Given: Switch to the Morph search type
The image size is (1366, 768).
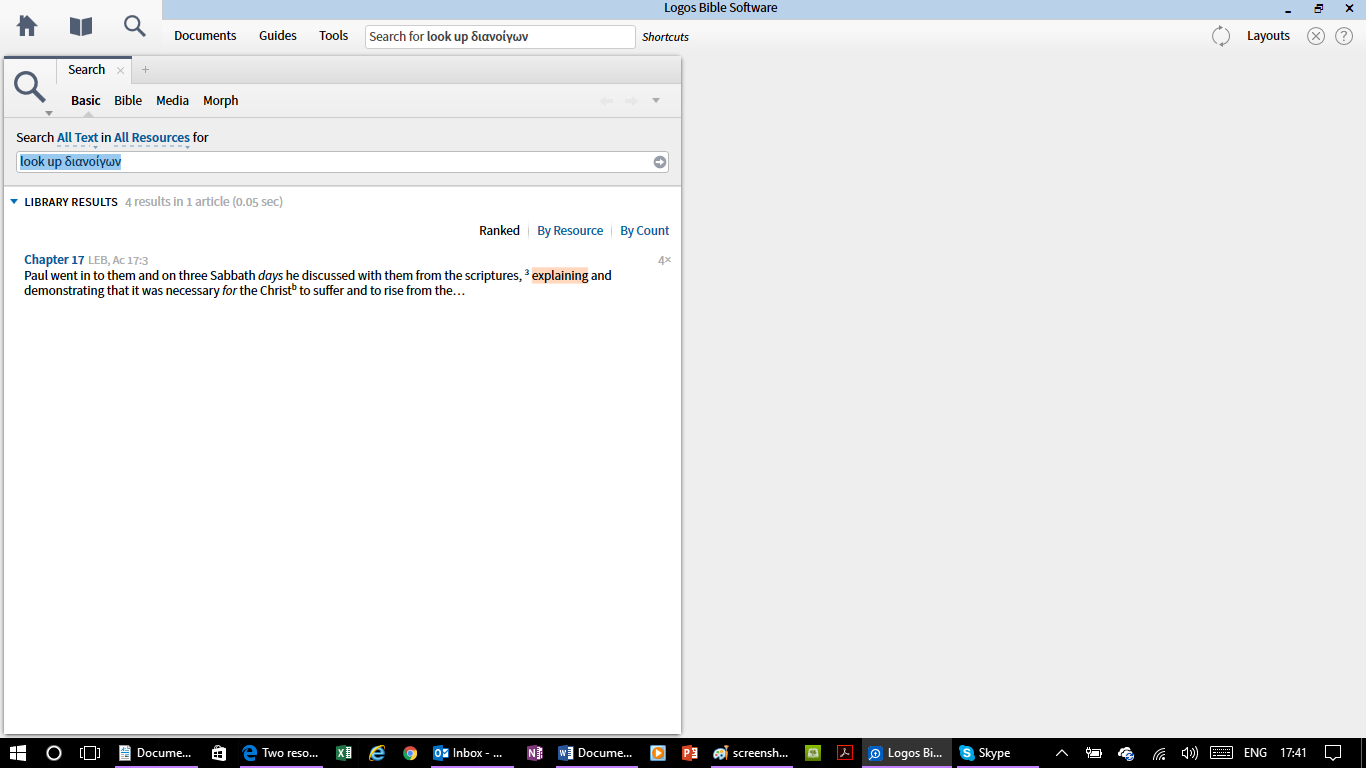Looking at the screenshot, I should [x=220, y=101].
